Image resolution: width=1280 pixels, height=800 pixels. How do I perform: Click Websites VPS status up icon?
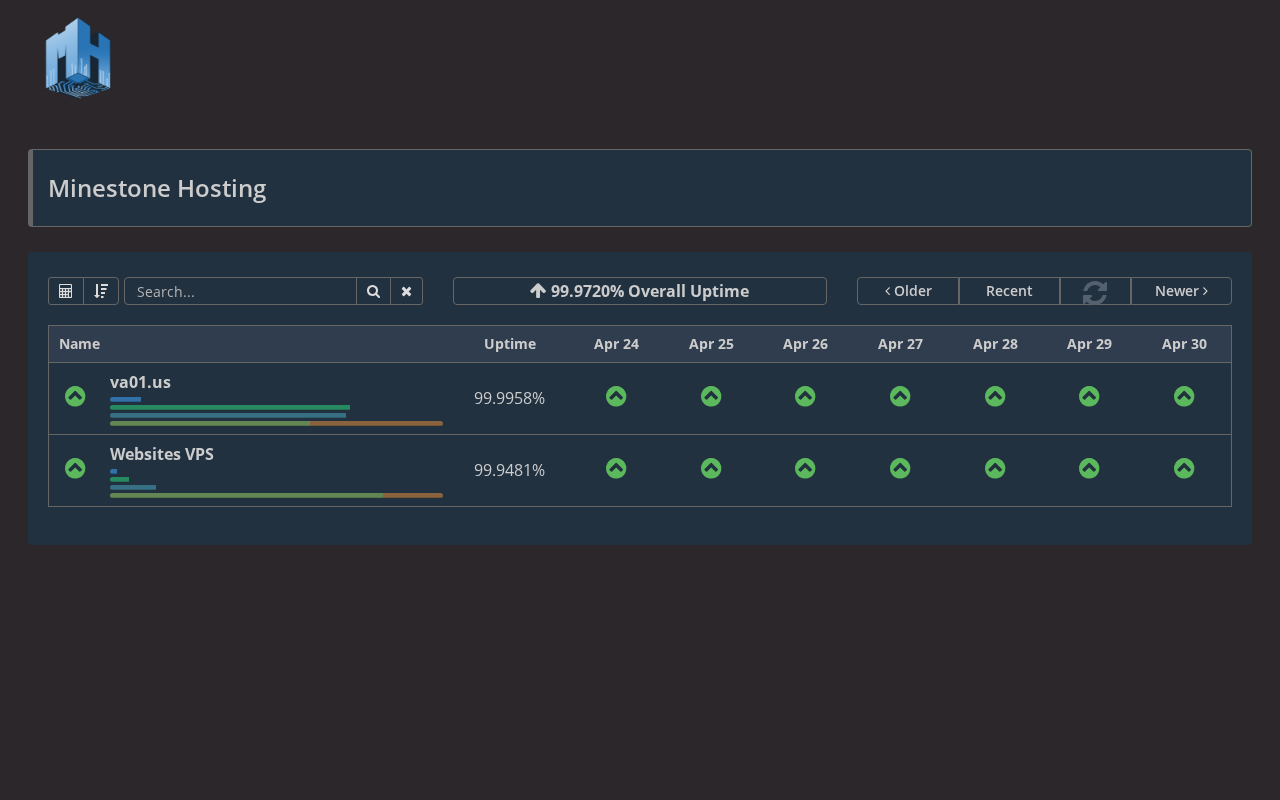click(x=75, y=469)
